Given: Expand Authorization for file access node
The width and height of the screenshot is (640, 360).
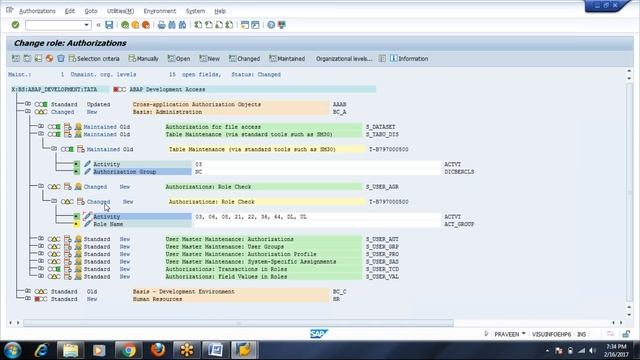Looking at the screenshot, I should tap(41, 127).
